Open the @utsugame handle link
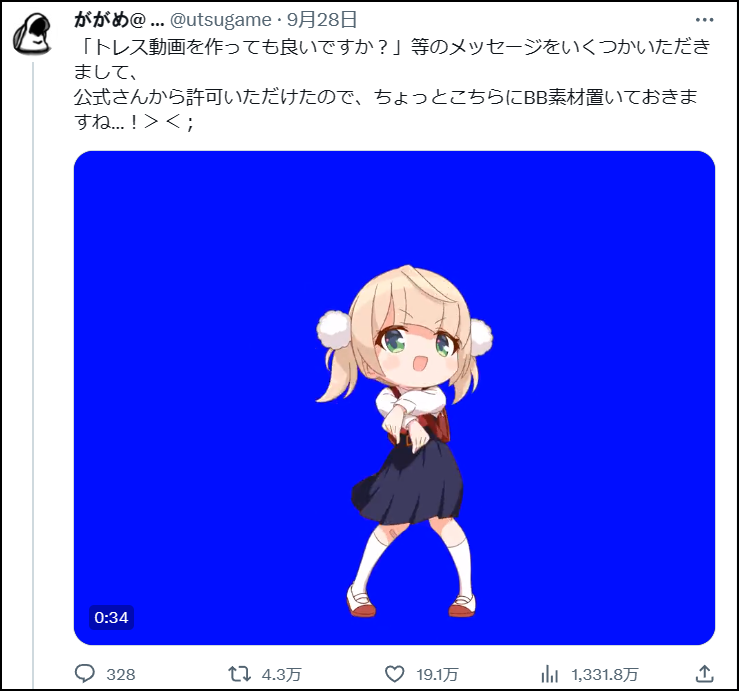 tap(220, 20)
